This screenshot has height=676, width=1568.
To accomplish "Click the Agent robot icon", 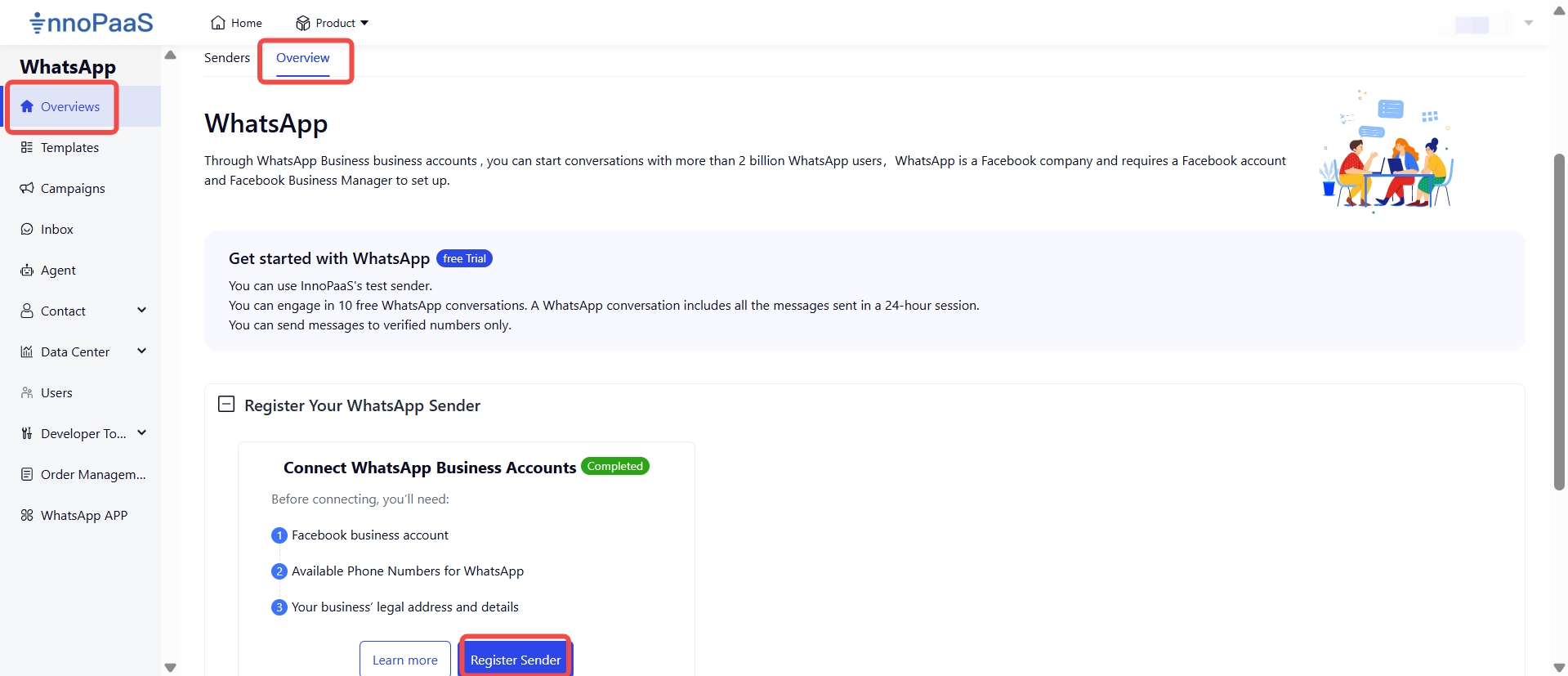I will [x=27, y=270].
